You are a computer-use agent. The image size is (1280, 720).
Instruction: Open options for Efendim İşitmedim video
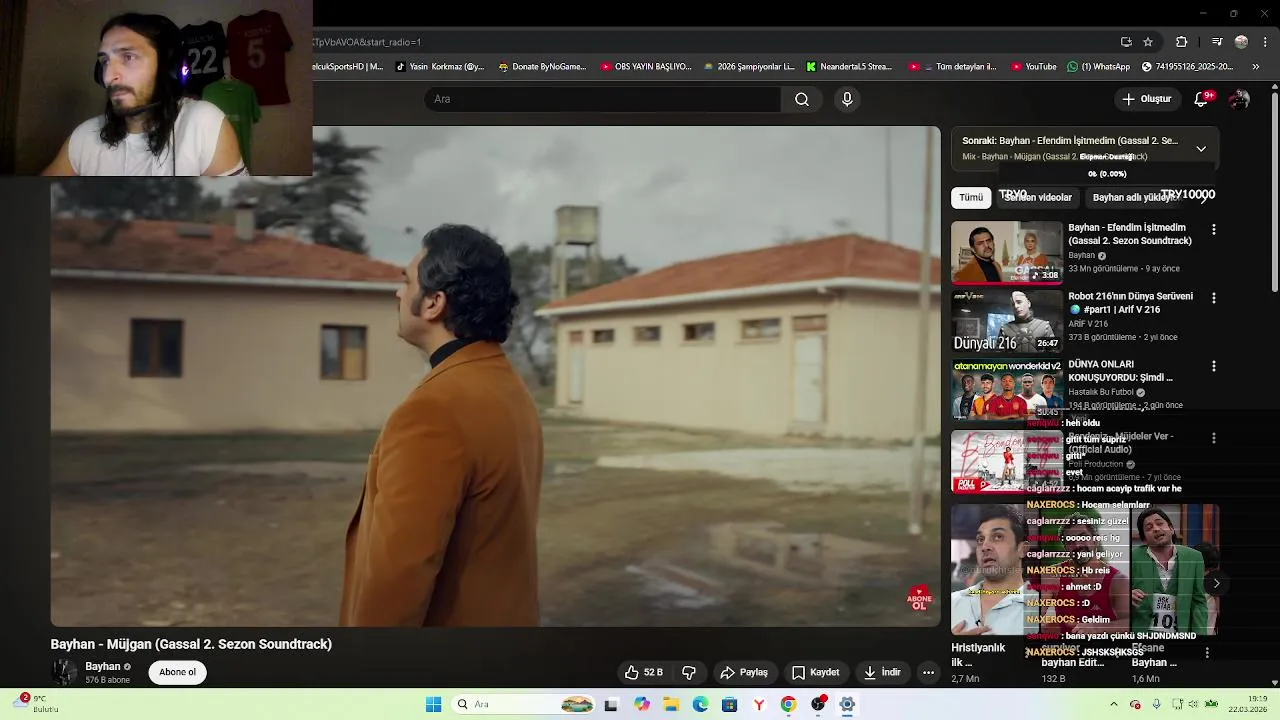(1214, 229)
